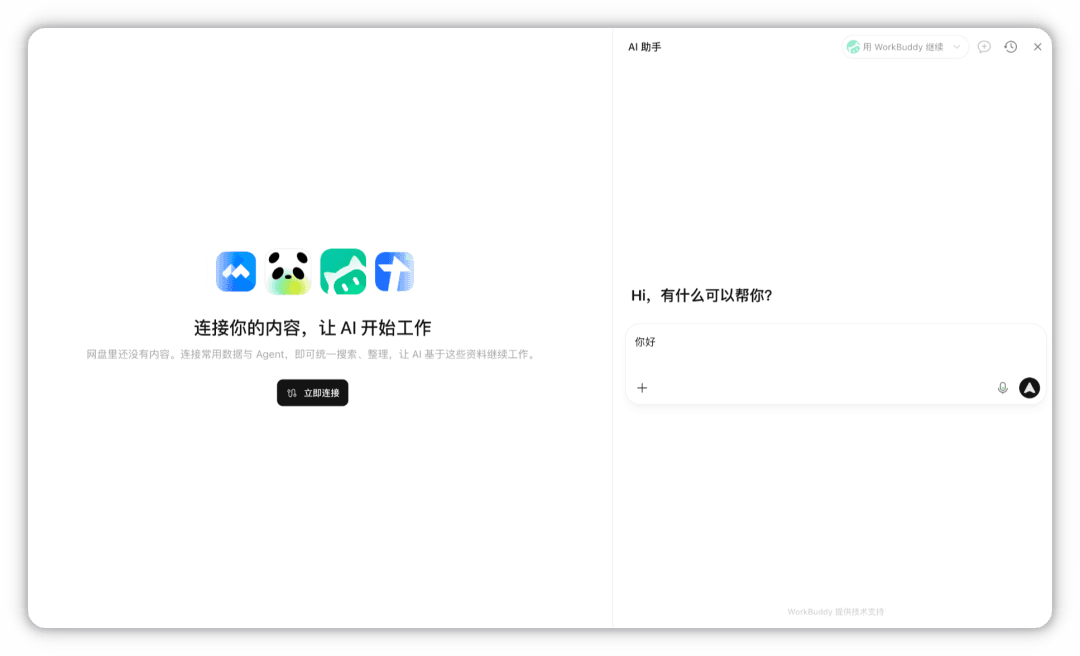Click the WorkBuddy 提供技术支持 footer text

click(835, 612)
